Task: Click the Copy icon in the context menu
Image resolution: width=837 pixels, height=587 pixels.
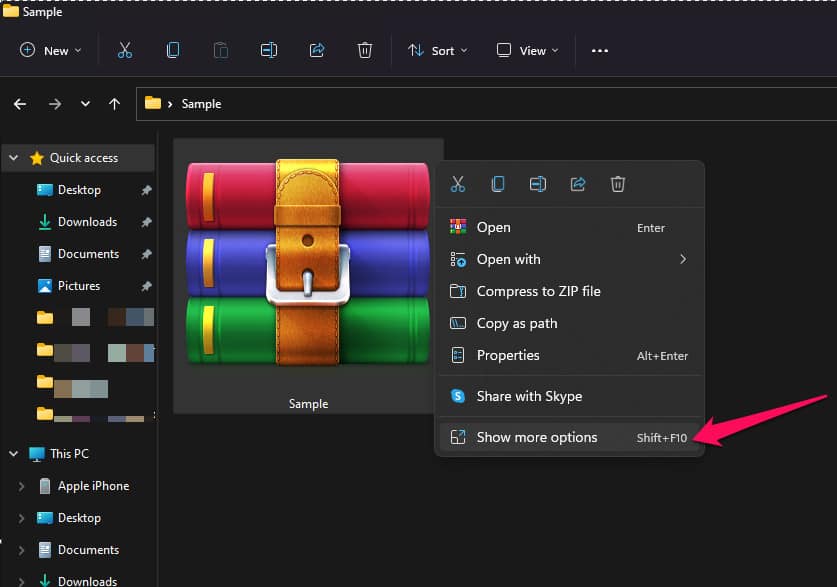Action: (497, 184)
